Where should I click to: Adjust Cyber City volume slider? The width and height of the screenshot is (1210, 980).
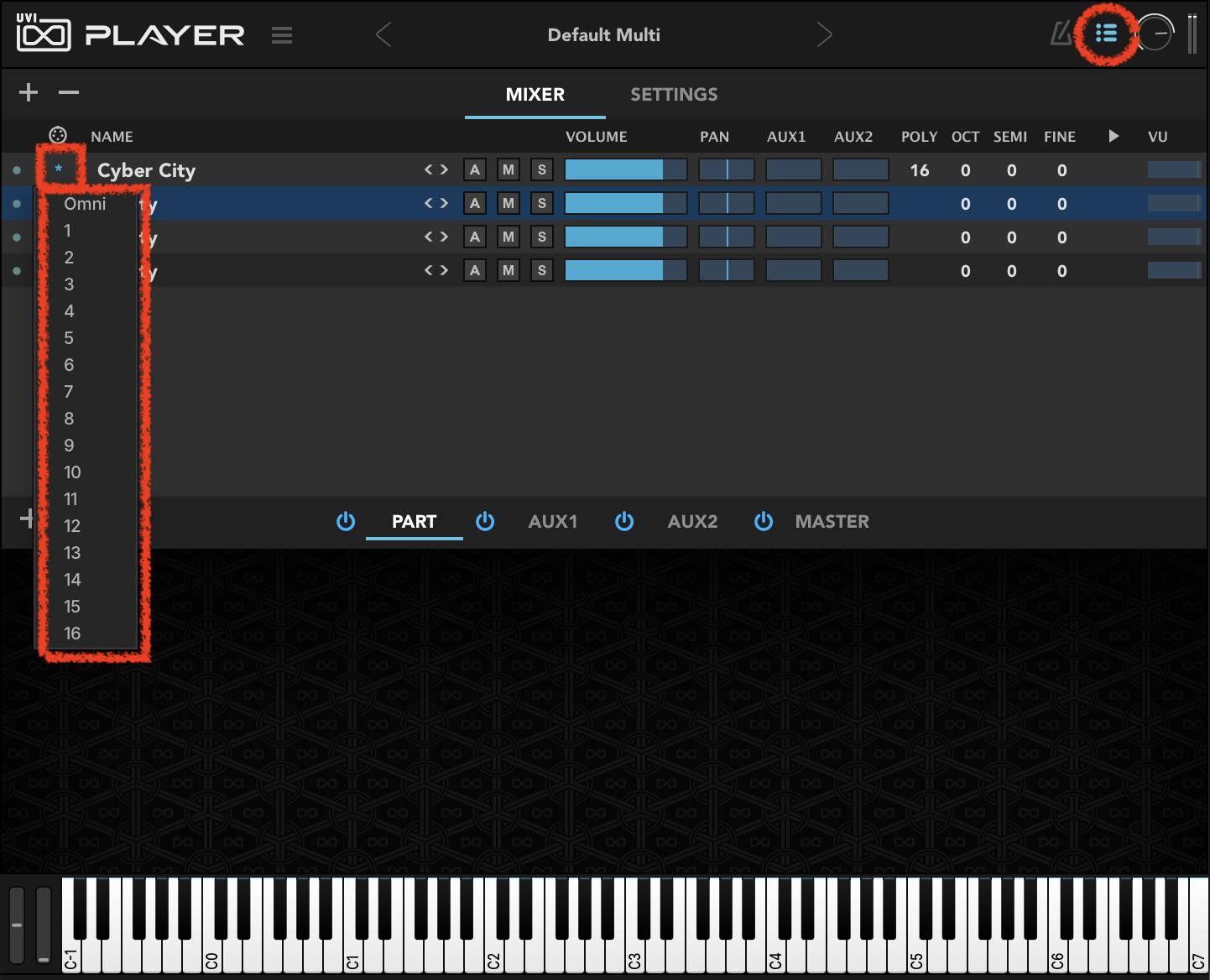(626, 169)
